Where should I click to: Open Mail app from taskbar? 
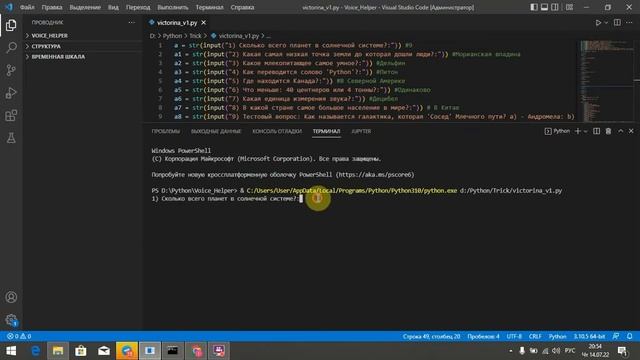(104, 351)
